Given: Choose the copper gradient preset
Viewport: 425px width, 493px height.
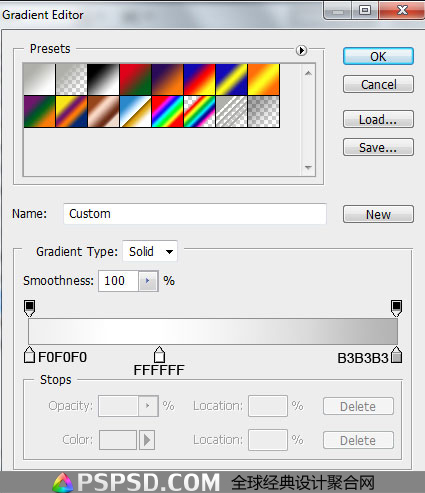Looking at the screenshot, I should 103,111.
